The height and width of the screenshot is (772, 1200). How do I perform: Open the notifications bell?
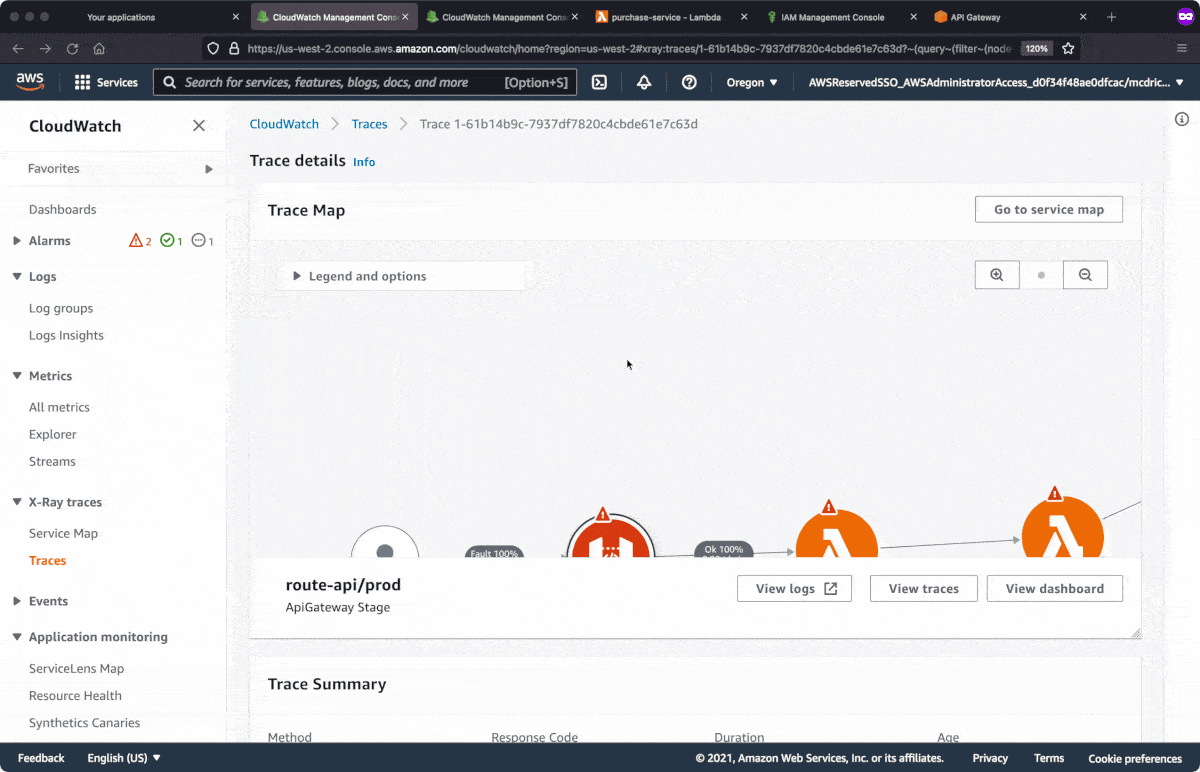click(x=644, y=82)
